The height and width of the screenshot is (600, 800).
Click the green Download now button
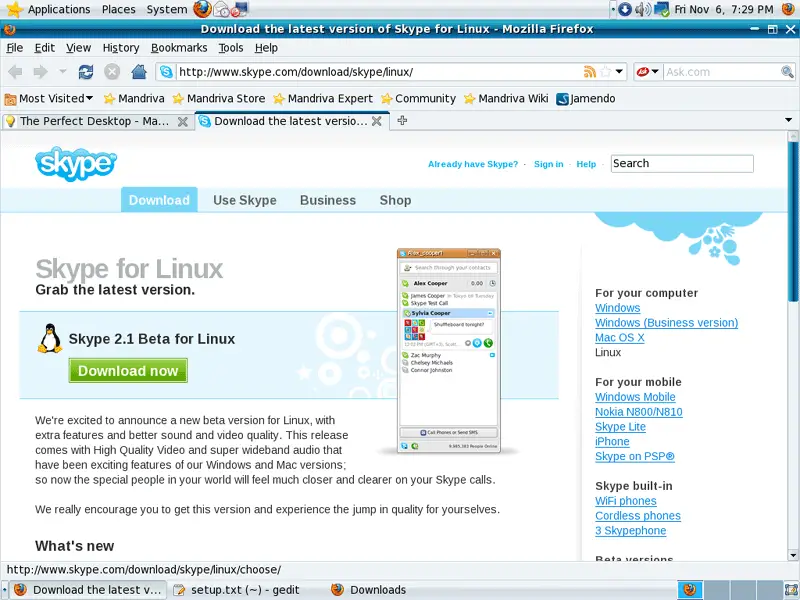pos(128,370)
